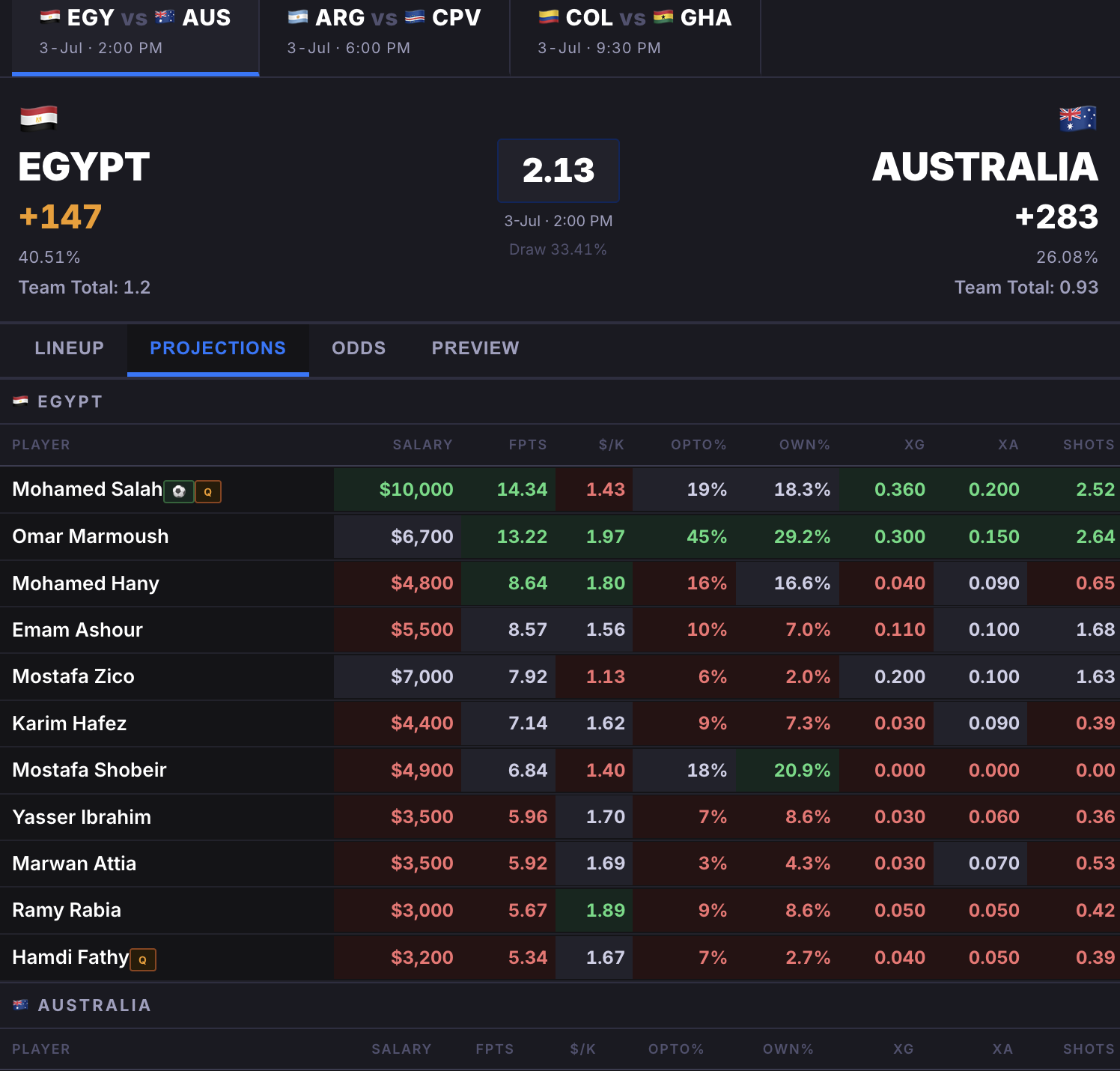1120x1071 pixels.
Task: Open Mostafa Shobeir's player name
Action: [x=90, y=770]
